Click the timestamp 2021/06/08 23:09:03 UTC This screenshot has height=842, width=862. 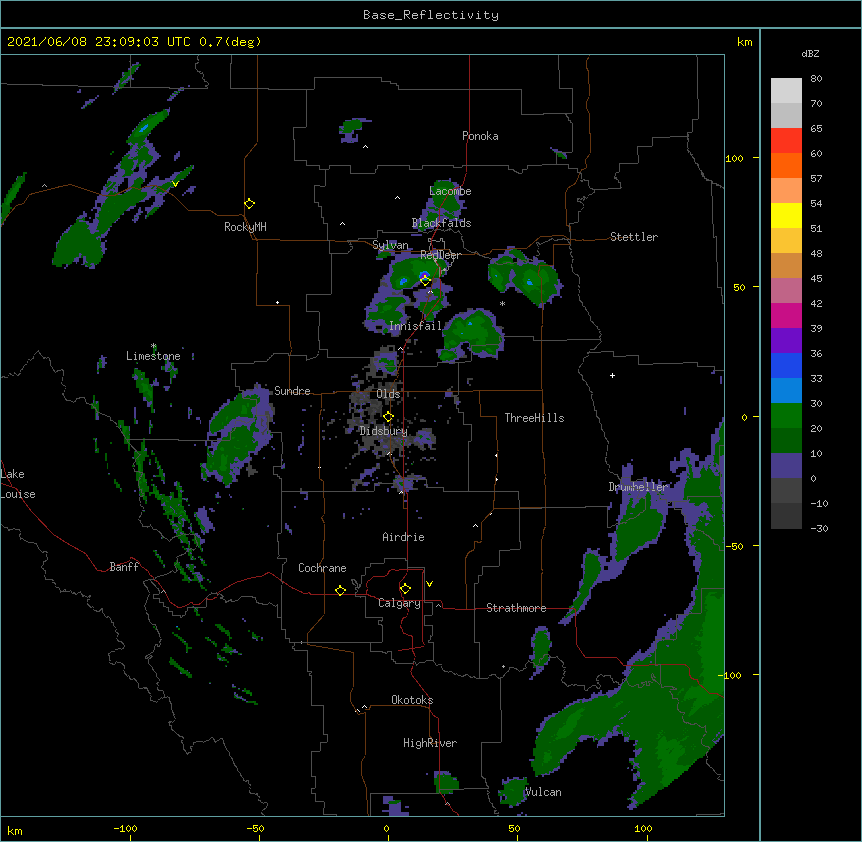pyautogui.click(x=99, y=42)
